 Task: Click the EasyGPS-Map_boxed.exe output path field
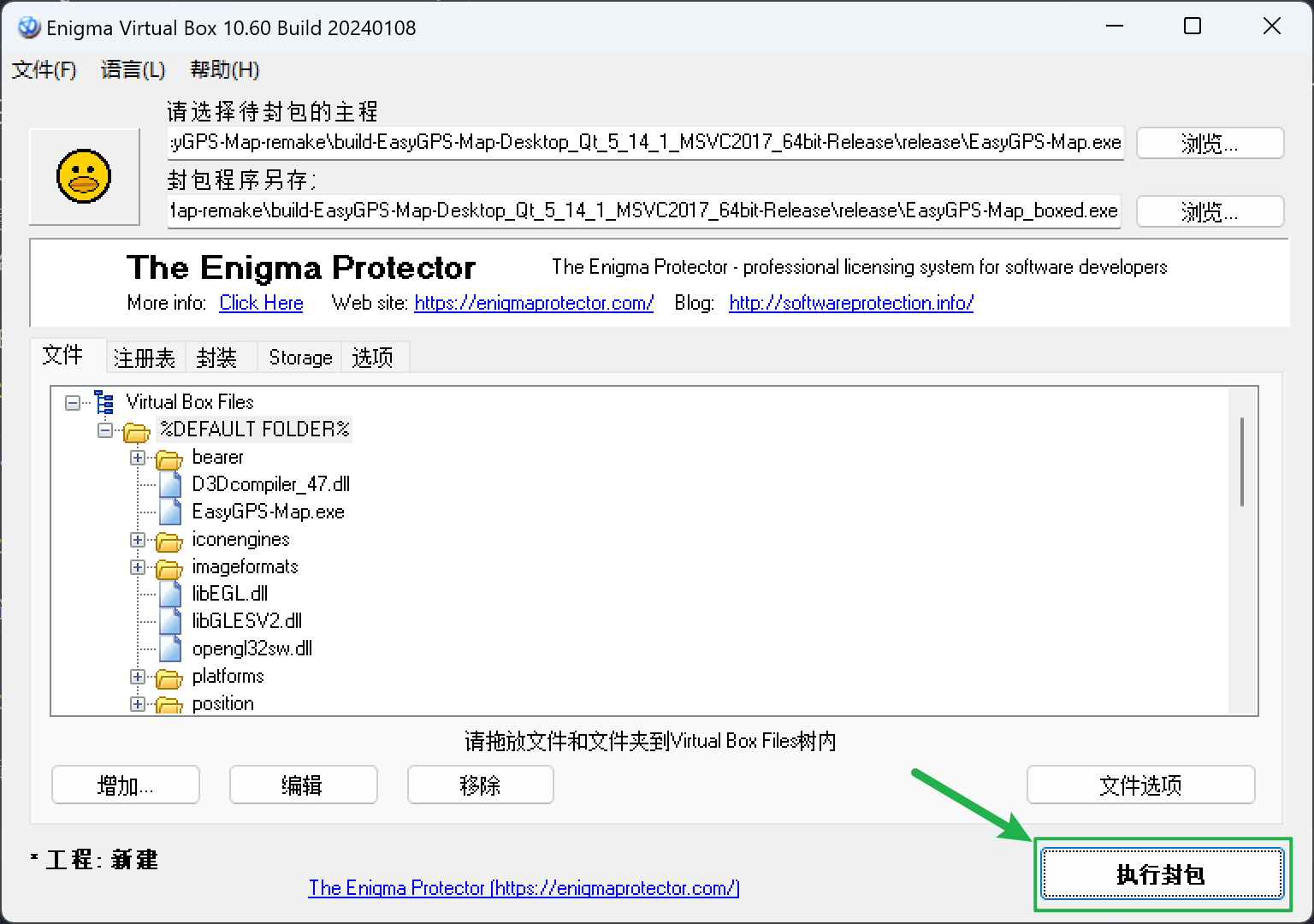tap(645, 210)
